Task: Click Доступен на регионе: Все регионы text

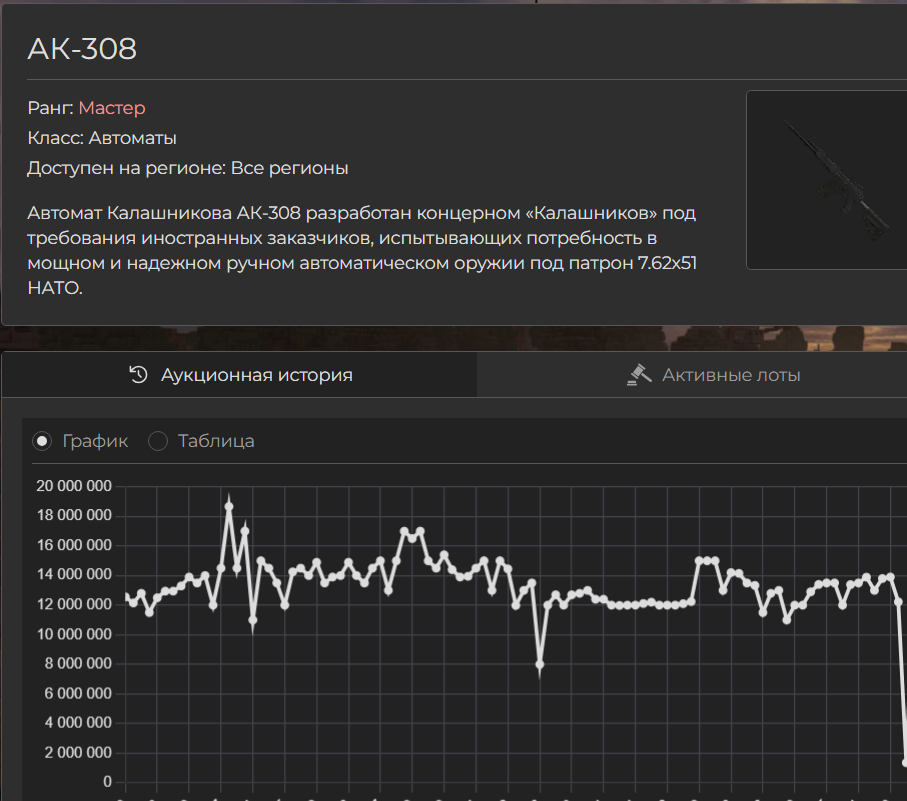Action: (187, 168)
